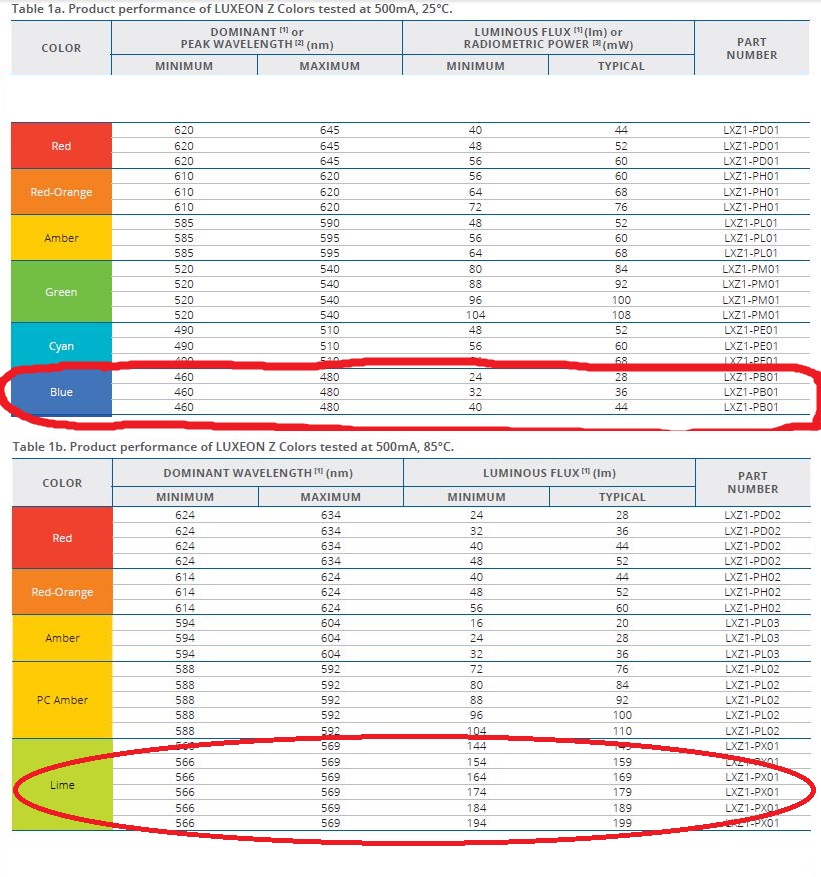Click the Luminous Flux or Radiometric Power header
The image size is (821, 877).
[548, 38]
